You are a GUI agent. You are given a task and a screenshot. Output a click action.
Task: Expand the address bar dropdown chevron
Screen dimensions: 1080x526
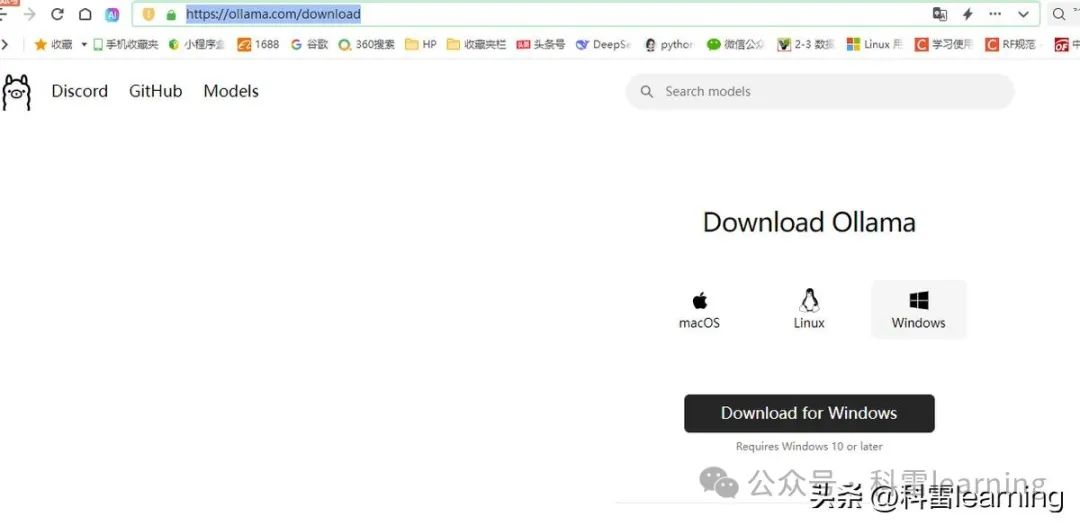pos(1024,14)
